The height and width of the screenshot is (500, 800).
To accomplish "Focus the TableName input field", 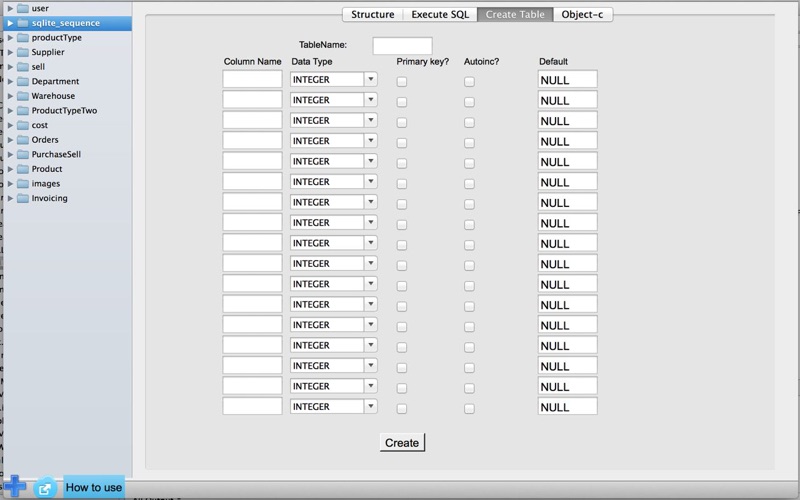I will coord(402,46).
